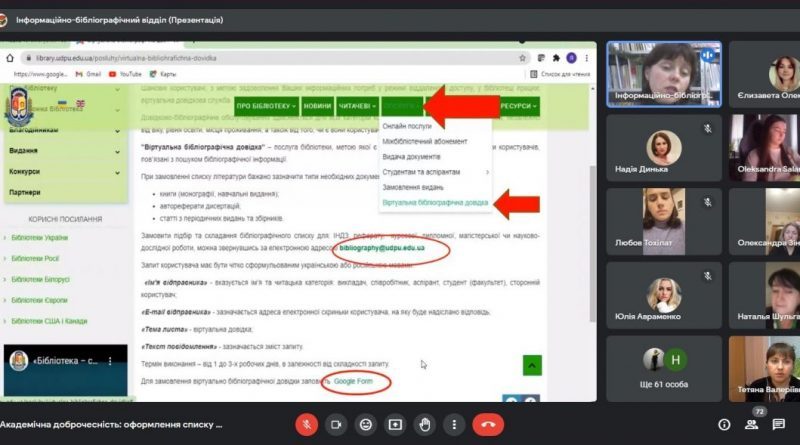
Task: Click the page vertical scrollbar
Action: pos(592,243)
